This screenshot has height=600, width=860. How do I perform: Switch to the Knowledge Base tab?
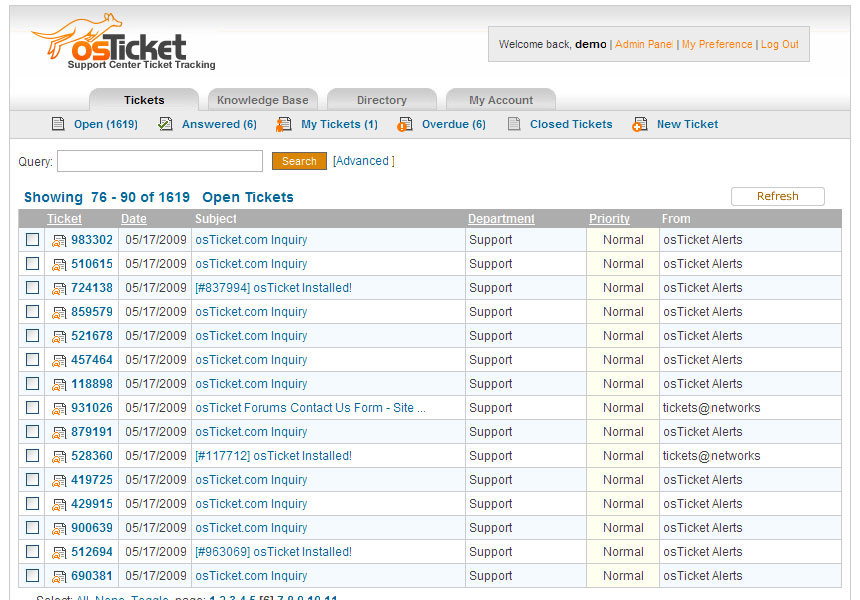(x=262, y=99)
